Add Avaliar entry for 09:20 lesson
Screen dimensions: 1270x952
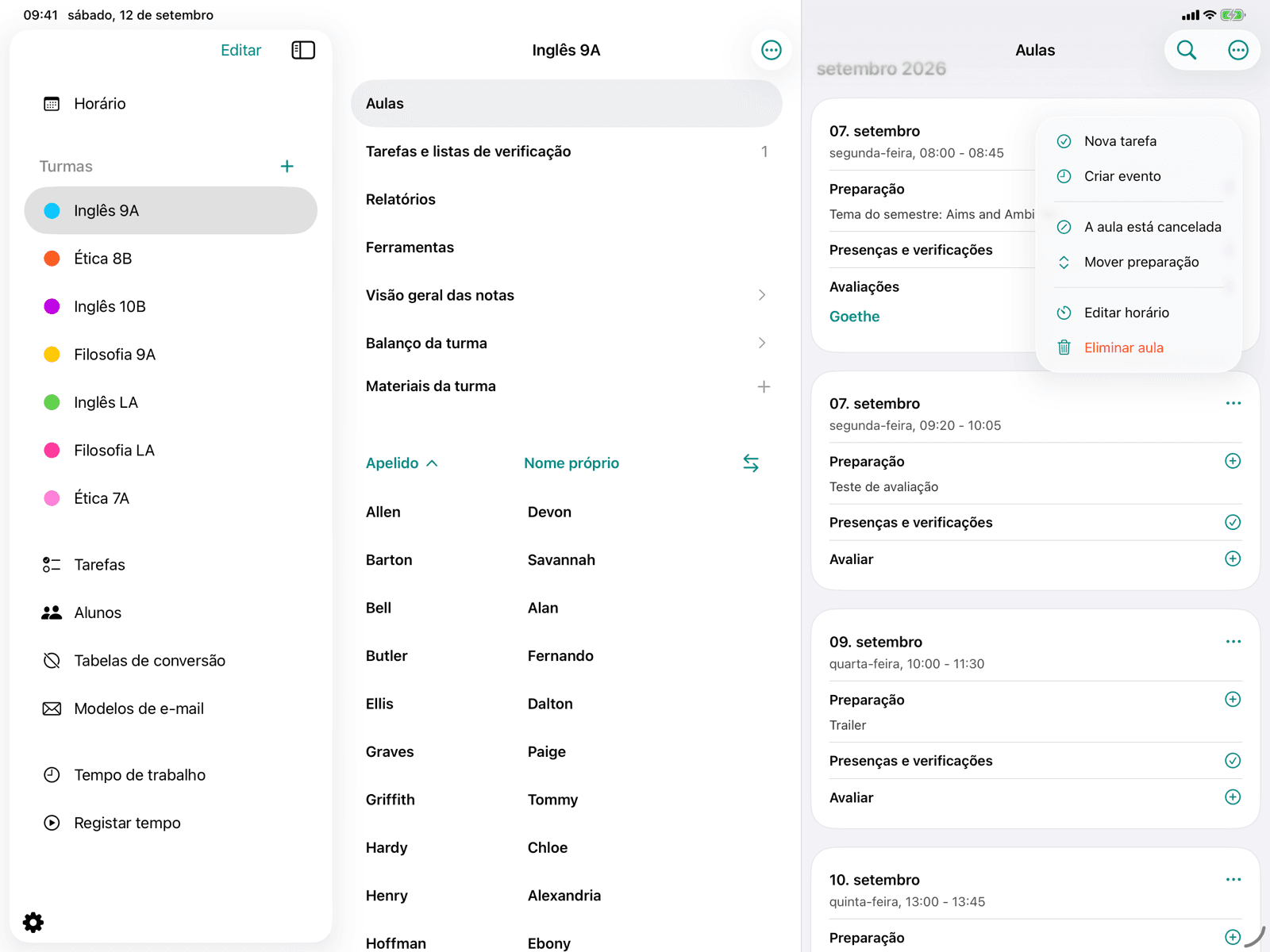pos(1233,559)
